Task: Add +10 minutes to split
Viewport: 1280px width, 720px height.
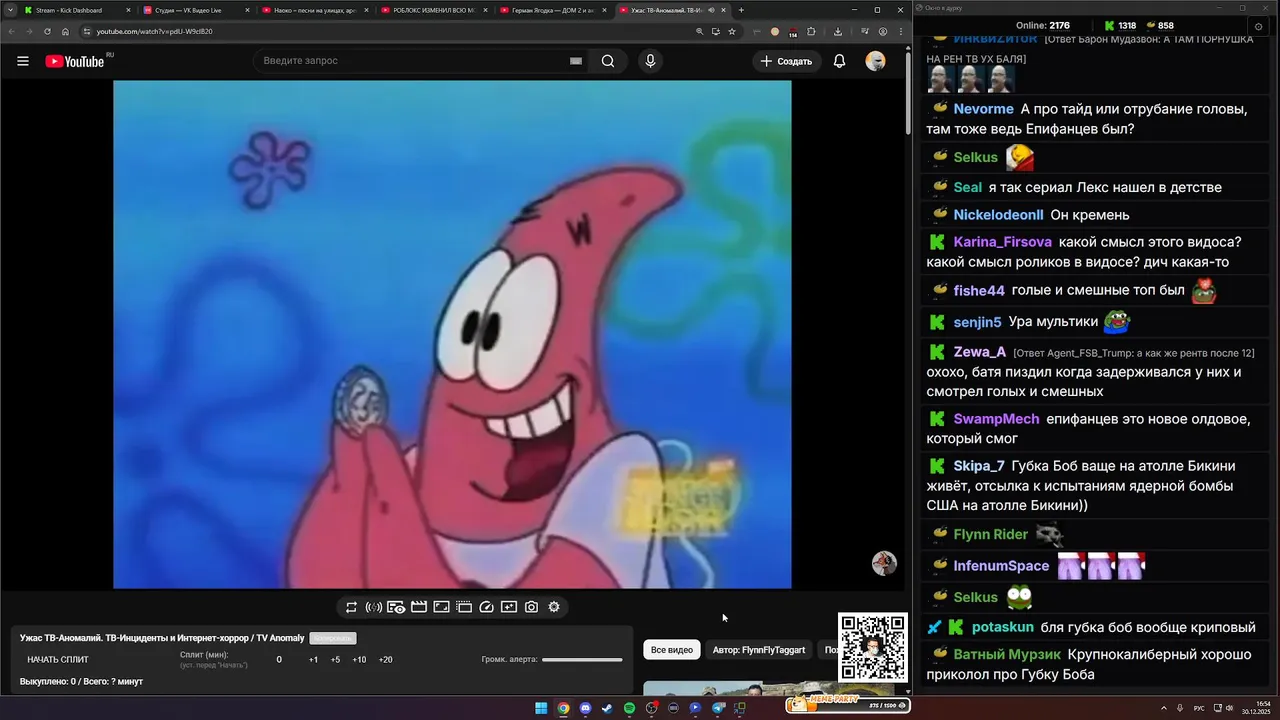Action: [359, 660]
